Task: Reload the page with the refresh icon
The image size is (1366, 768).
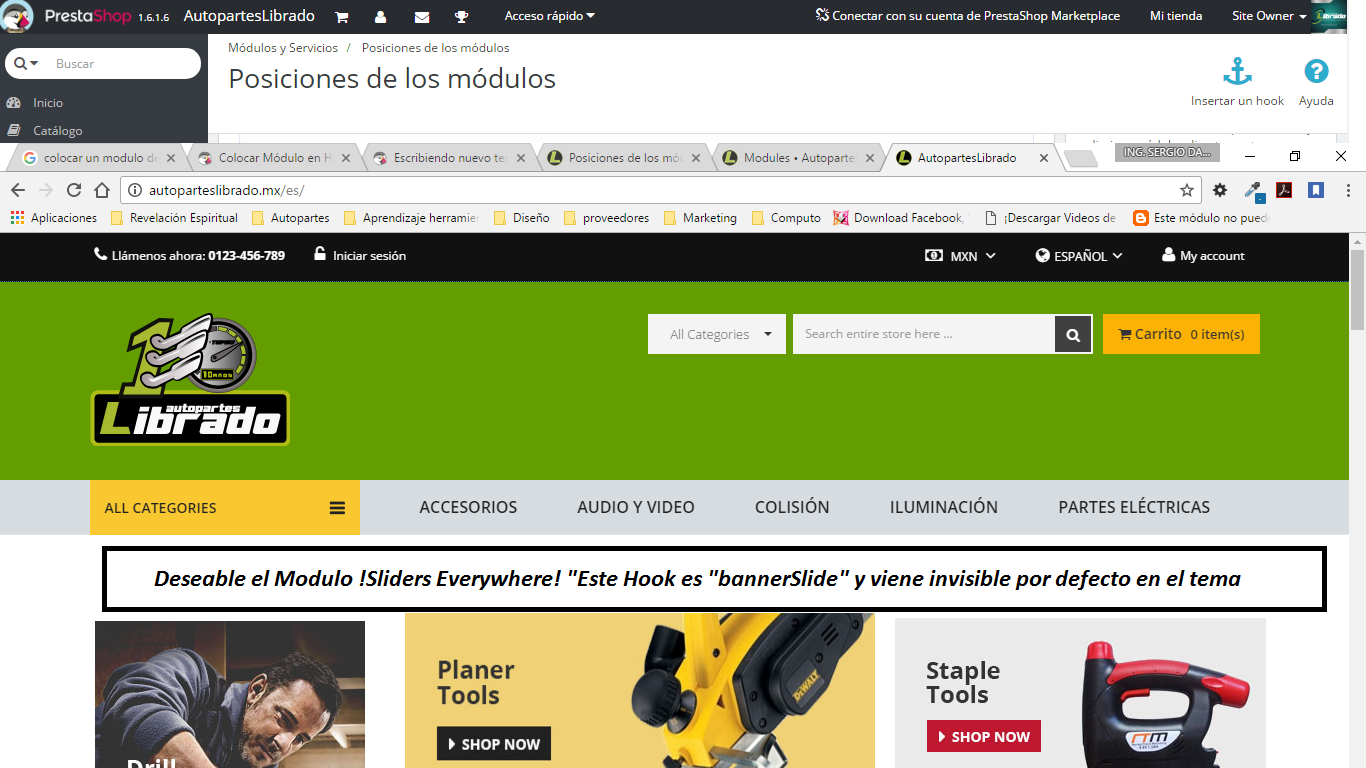Action: pyautogui.click(x=73, y=190)
